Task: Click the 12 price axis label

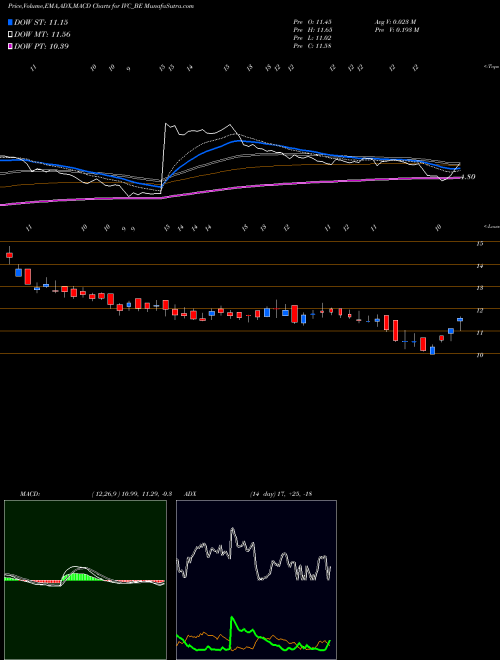Action: coord(479,311)
